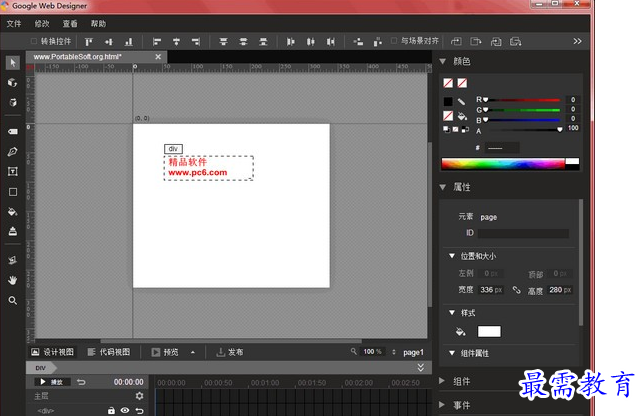
Task: Select the Rectangle shape tool
Action: click(13, 192)
